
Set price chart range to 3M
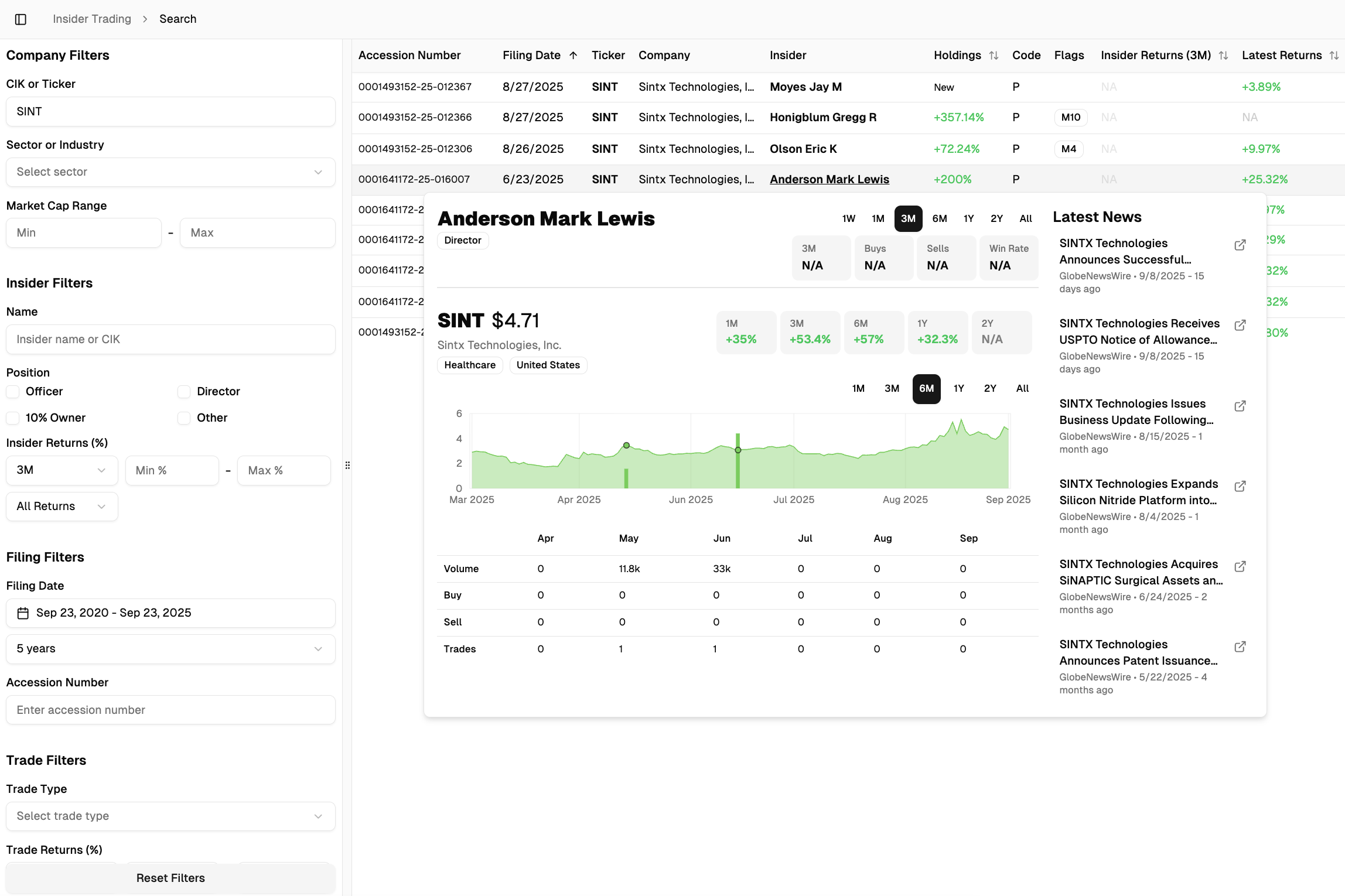tap(892, 389)
